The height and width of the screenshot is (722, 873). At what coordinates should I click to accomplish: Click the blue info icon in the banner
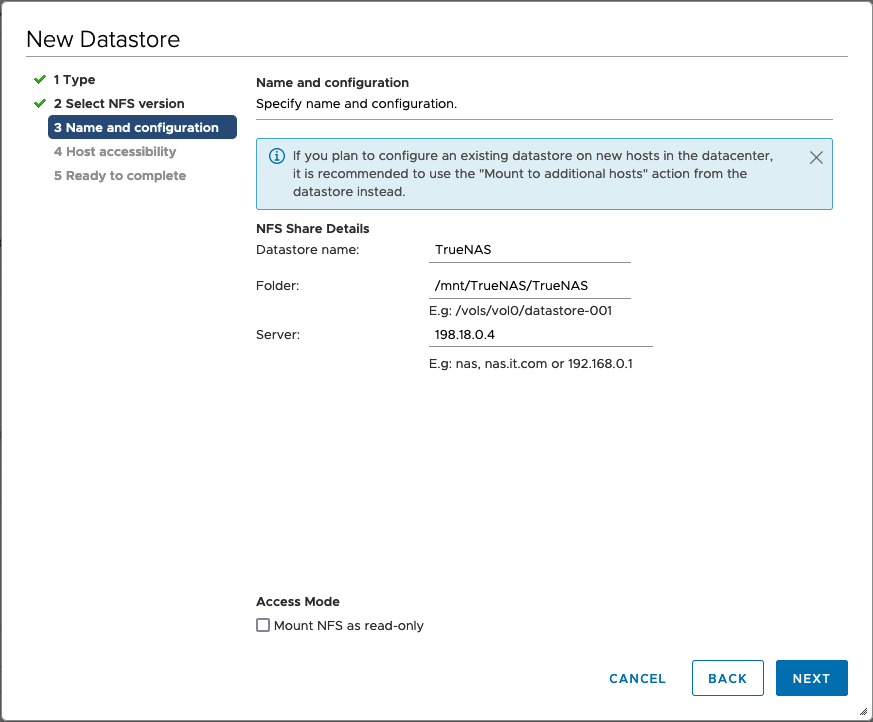coord(277,157)
